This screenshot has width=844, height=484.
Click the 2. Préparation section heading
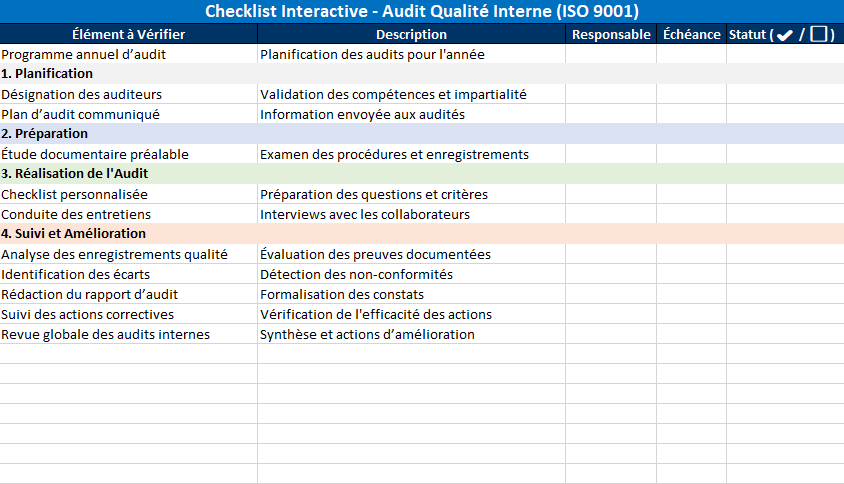45,134
